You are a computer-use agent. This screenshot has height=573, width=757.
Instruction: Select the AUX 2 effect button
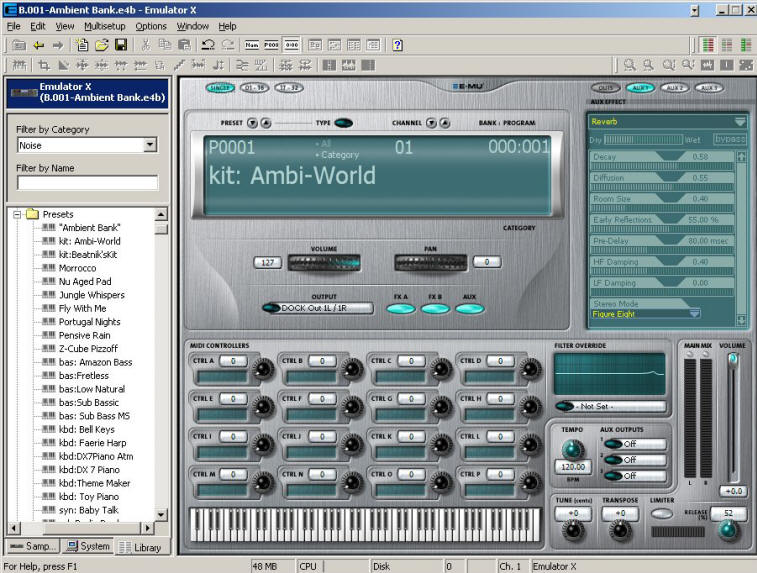674,88
